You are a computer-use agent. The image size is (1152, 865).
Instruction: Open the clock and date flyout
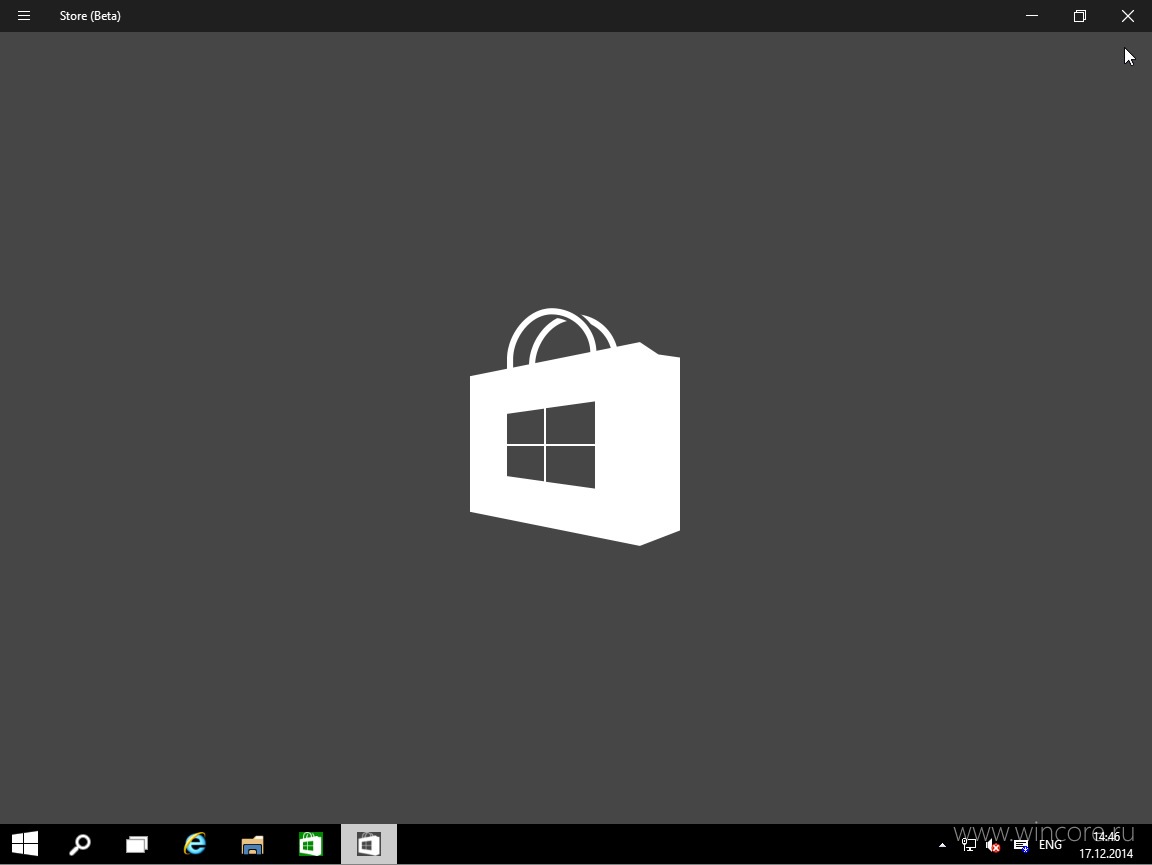tap(1106, 845)
